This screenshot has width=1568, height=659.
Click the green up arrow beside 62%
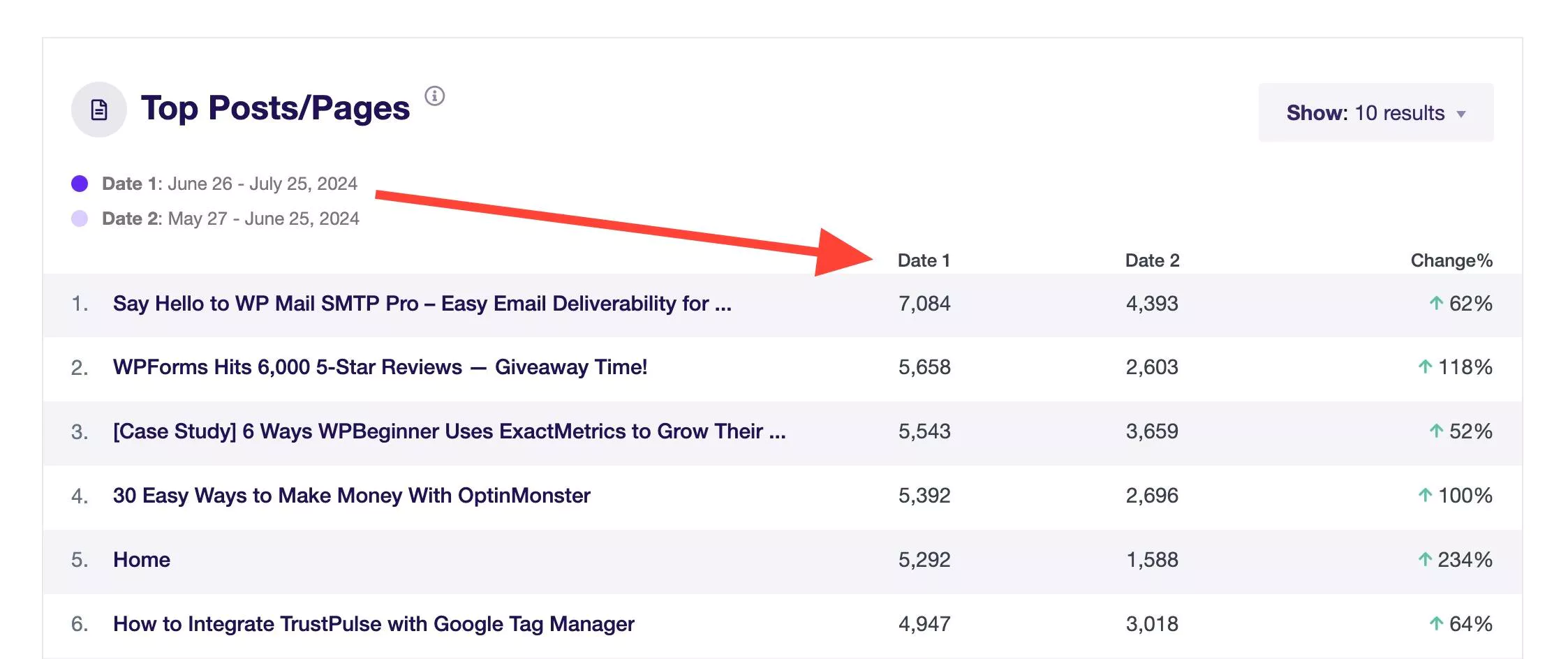tap(1436, 303)
